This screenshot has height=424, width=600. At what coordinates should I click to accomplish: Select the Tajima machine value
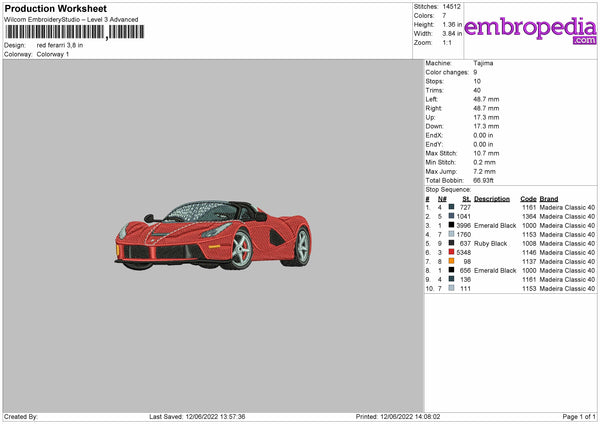pos(484,63)
